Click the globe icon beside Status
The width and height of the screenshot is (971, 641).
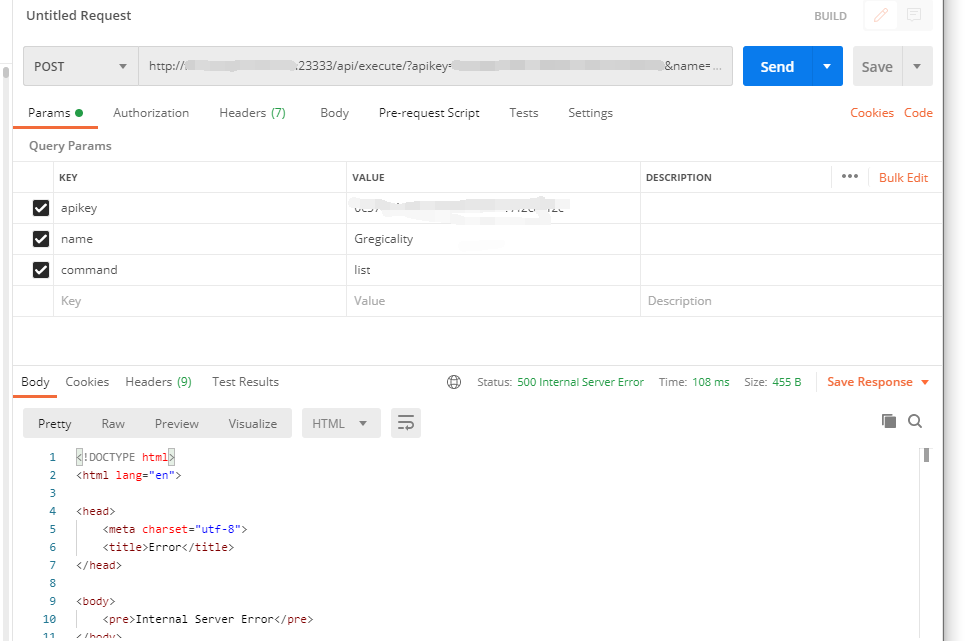pyautogui.click(x=455, y=382)
